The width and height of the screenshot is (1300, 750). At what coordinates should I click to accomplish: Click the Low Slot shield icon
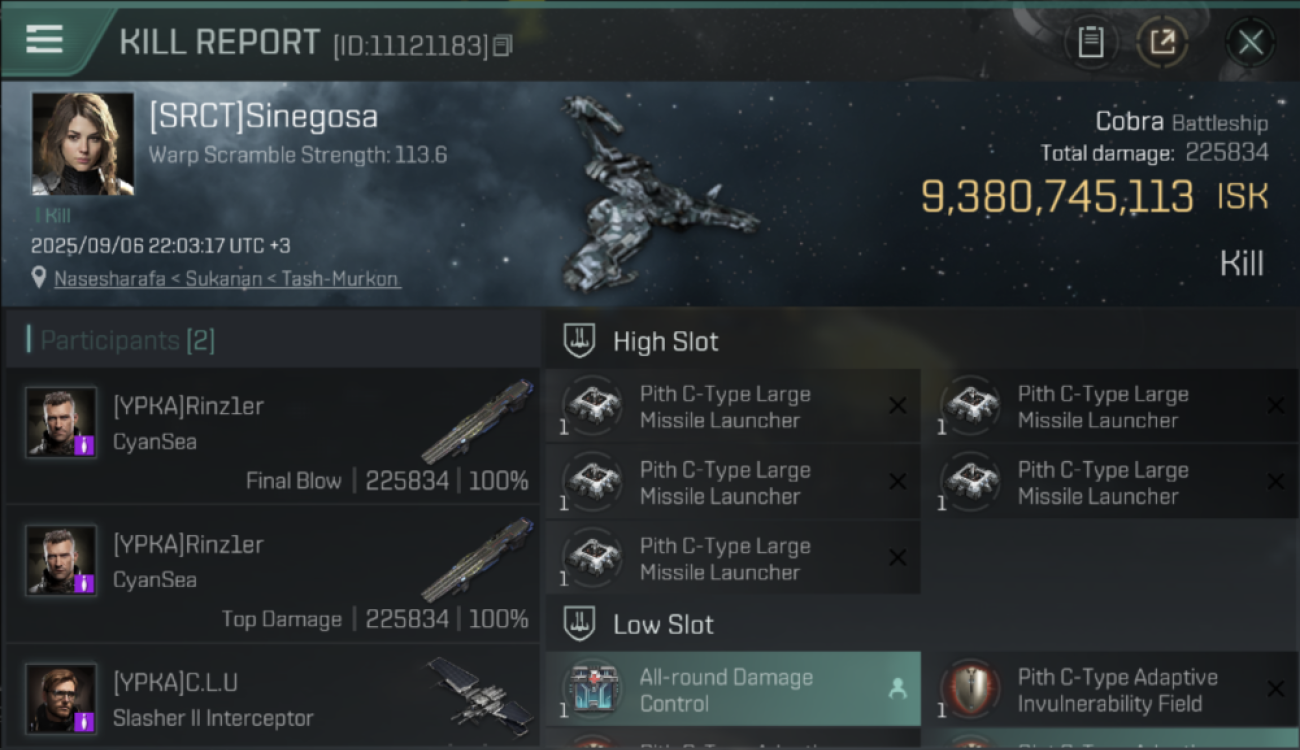pos(580,624)
